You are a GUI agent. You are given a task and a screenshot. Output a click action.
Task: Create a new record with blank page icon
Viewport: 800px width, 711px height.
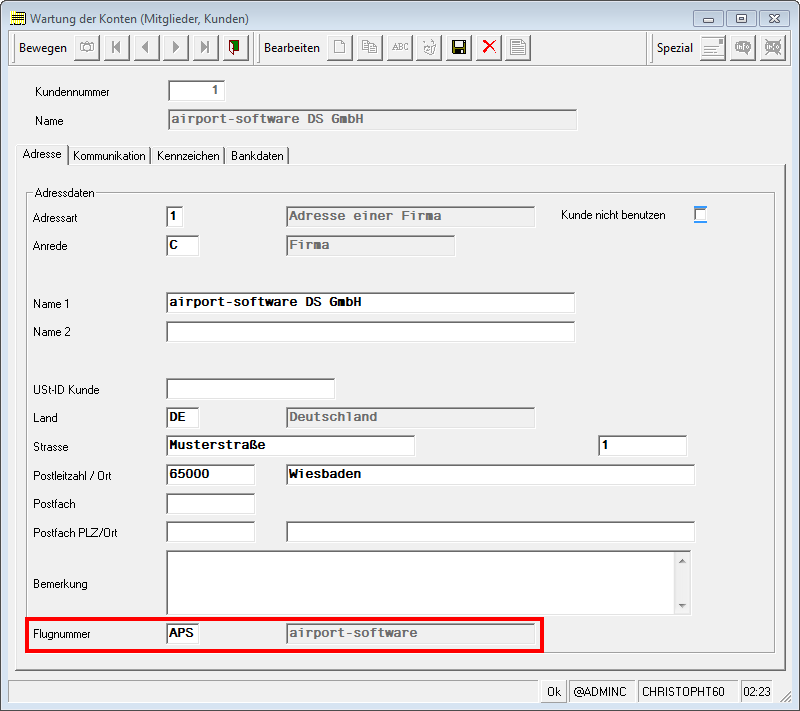point(340,48)
